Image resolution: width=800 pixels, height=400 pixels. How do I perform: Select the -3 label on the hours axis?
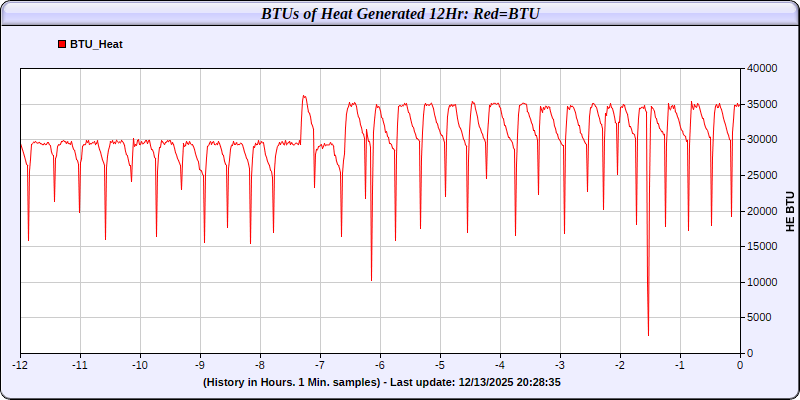click(x=560, y=365)
